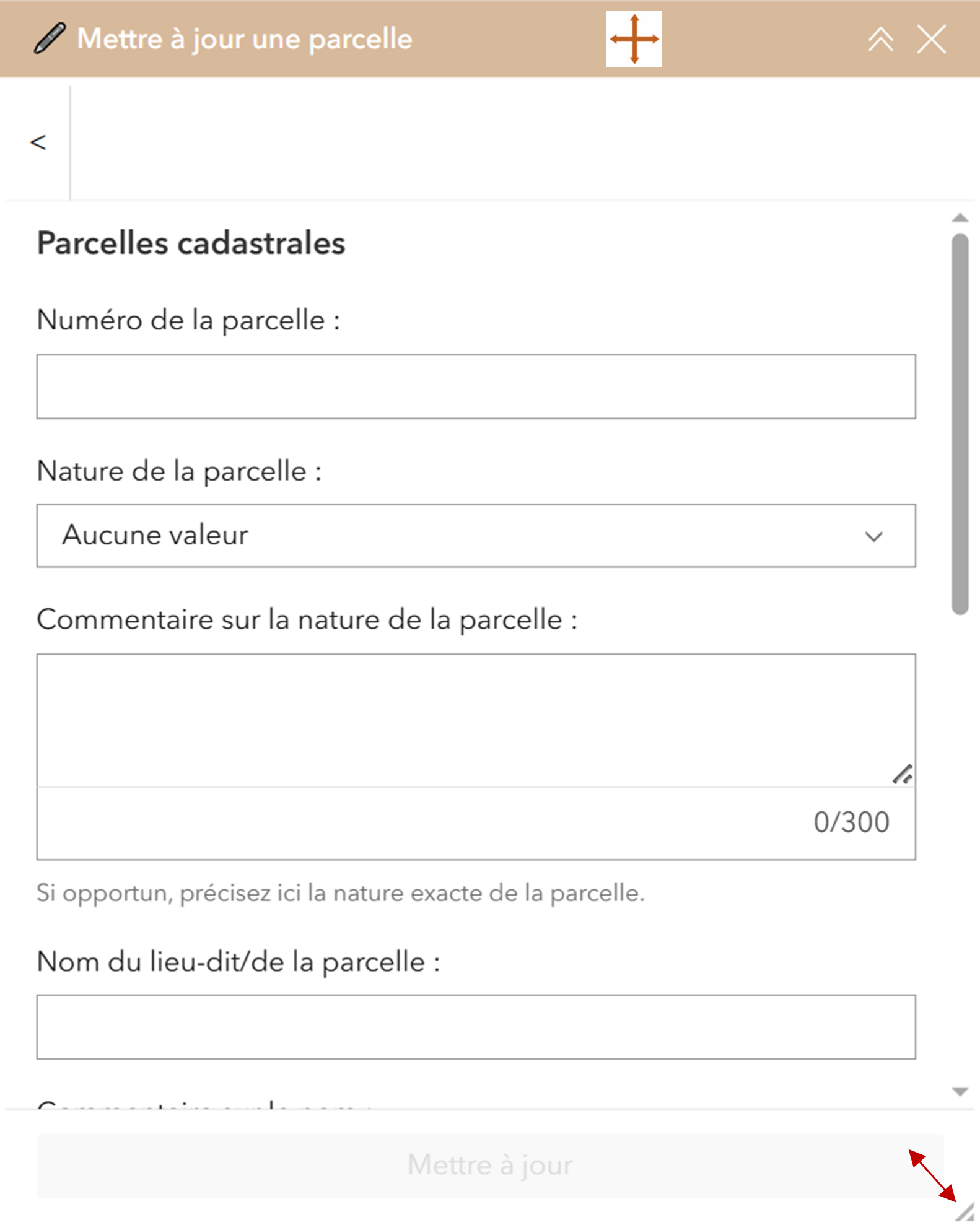The image size is (980, 1225).
Task: Click the scrollbar down arrow
Action: tap(960, 1092)
